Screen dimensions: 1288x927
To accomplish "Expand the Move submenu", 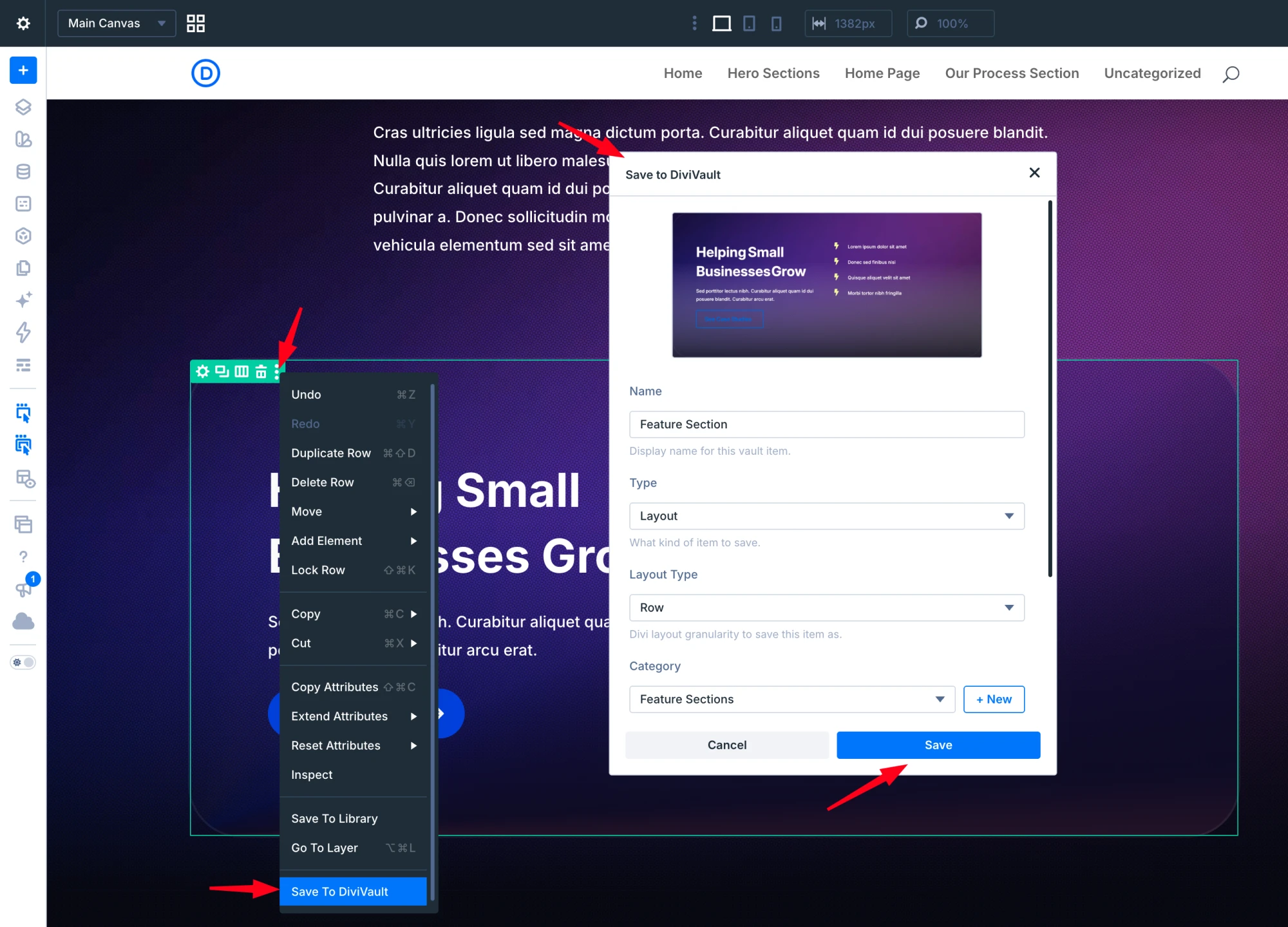I will (353, 511).
